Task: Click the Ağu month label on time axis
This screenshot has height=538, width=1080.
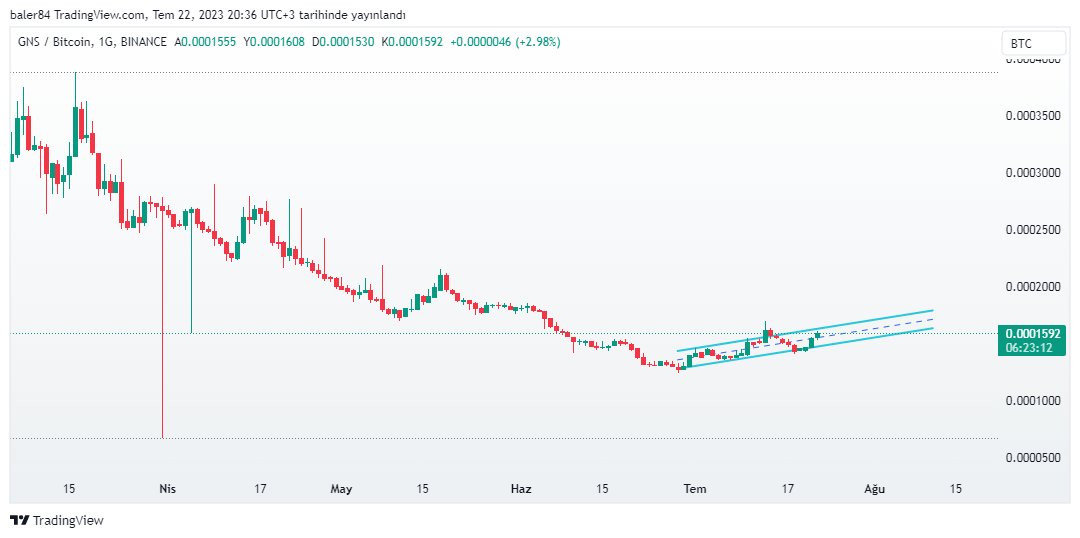Action: [874, 488]
